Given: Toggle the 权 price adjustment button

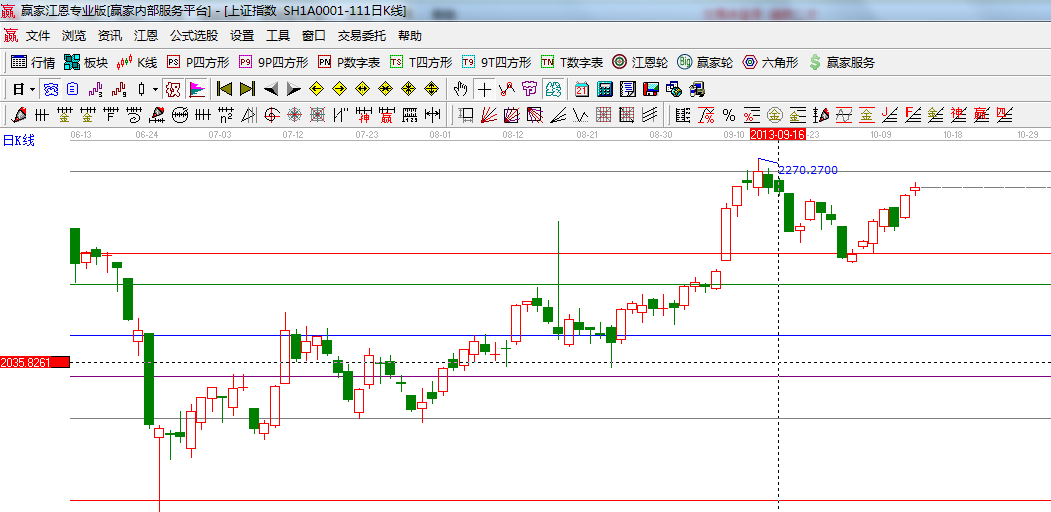Looking at the screenshot, I should tap(173, 89).
